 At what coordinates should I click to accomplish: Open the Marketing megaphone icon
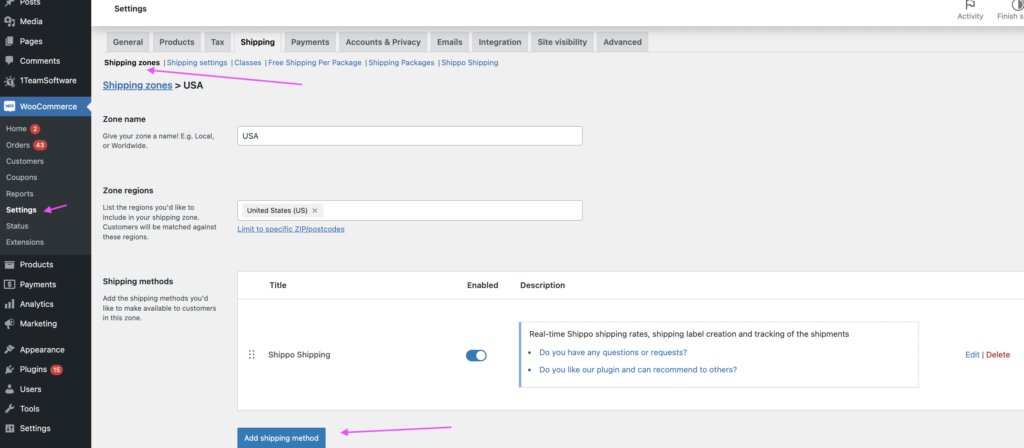(x=9, y=324)
